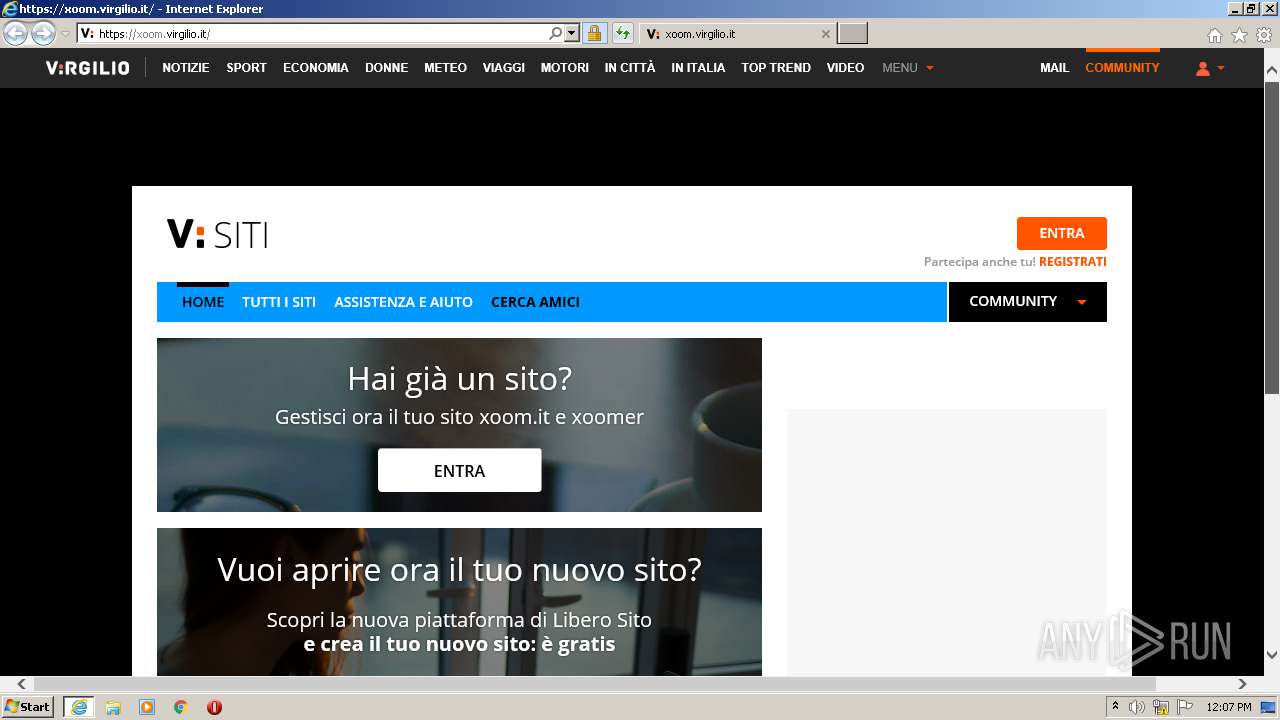1280x720 pixels.
Task: Select CERCA AMICI in blue bar
Action: pos(535,302)
